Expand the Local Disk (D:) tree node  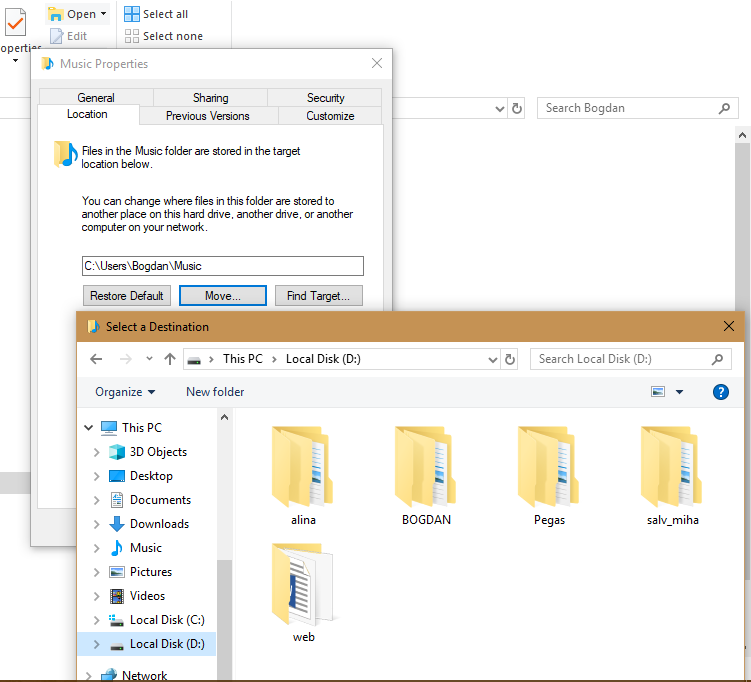click(x=96, y=644)
